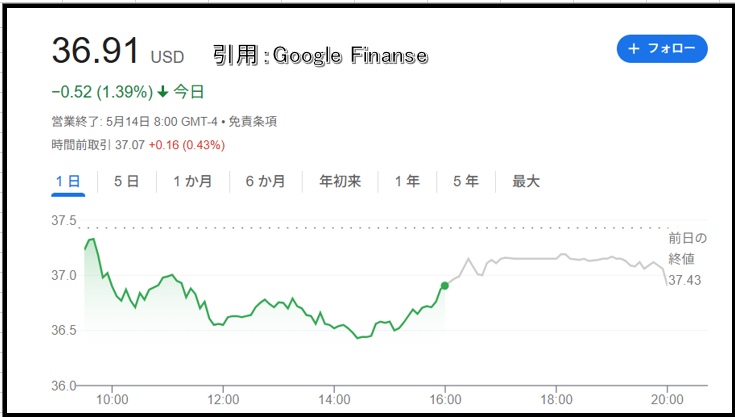Open the 免責条項 disclaimer link
The width and height of the screenshot is (735, 417).
253,122
